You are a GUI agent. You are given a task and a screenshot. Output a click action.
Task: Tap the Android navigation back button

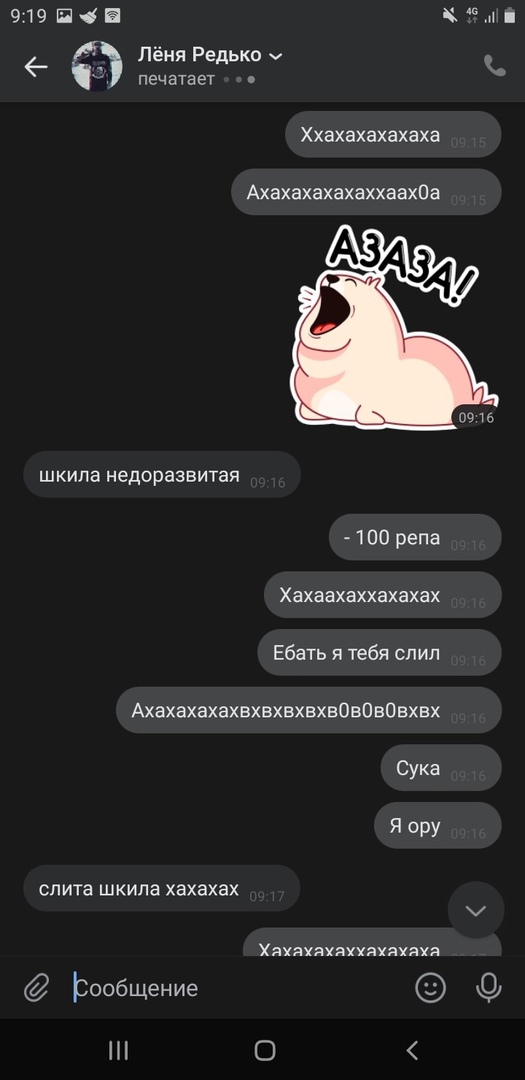coord(412,1050)
